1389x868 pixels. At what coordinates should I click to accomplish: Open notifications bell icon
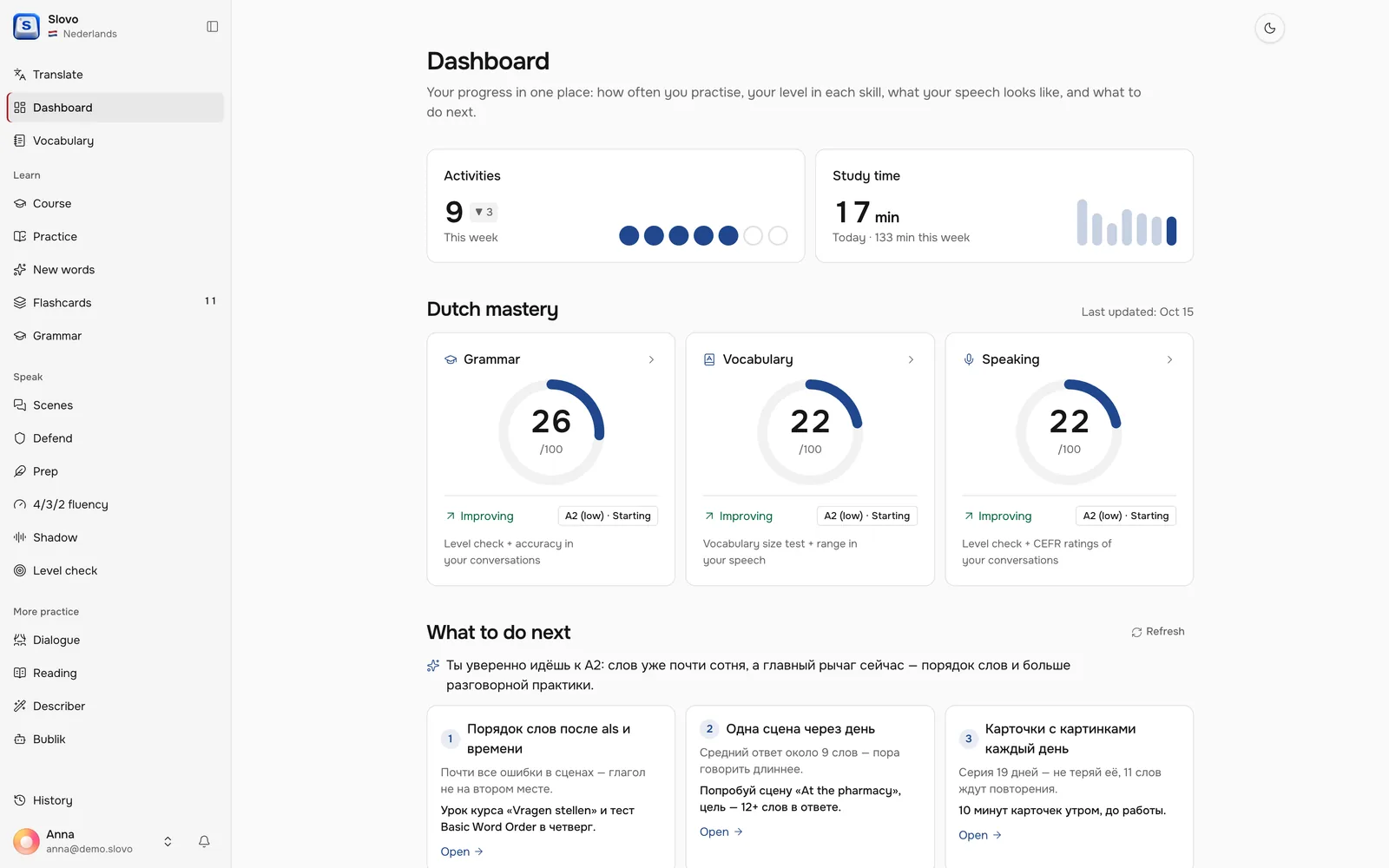pyautogui.click(x=204, y=841)
